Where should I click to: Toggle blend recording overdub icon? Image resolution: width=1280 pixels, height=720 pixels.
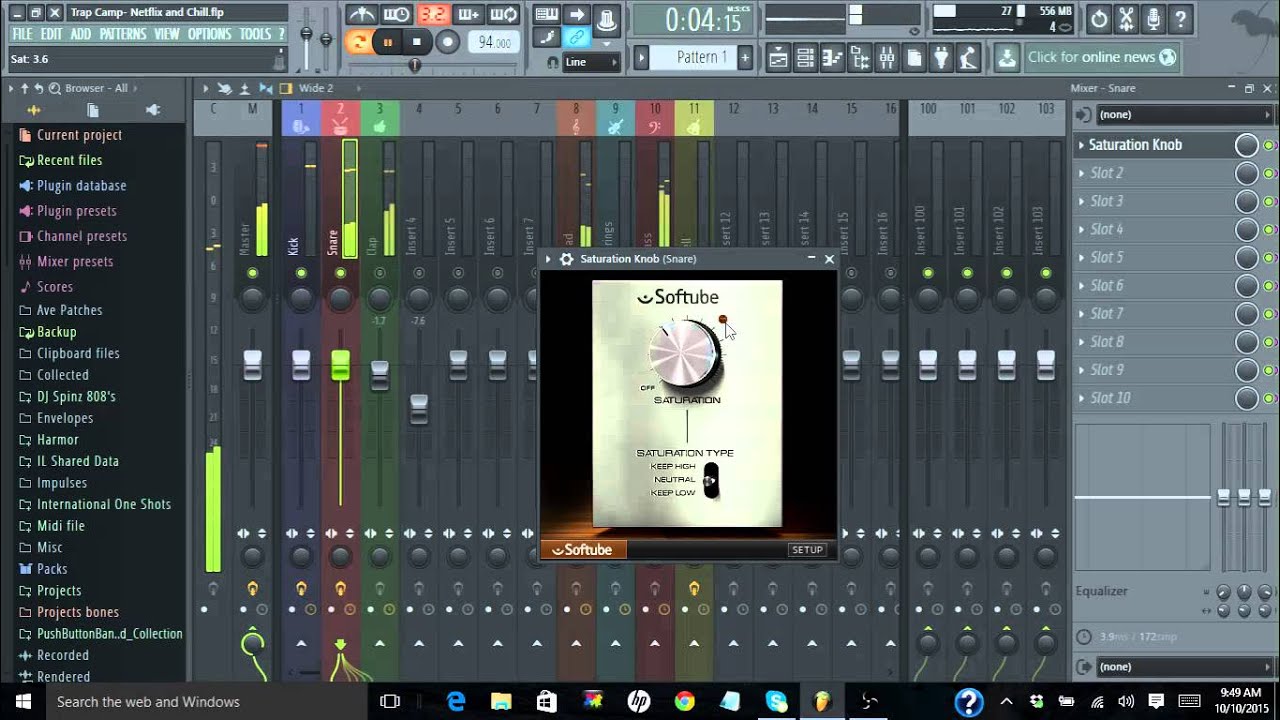click(468, 14)
